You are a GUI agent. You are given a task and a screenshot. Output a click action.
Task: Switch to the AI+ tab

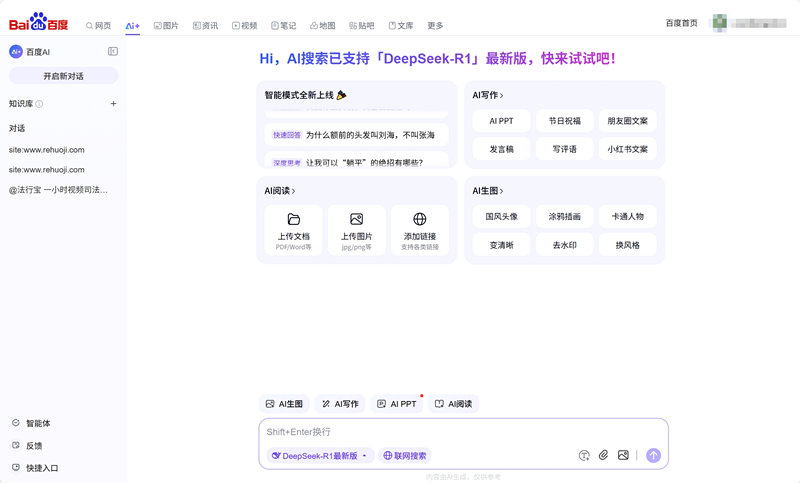click(x=133, y=26)
